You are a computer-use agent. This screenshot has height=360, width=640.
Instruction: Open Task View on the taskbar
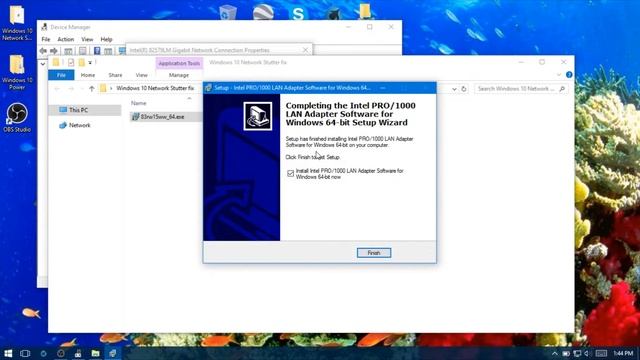point(25,353)
